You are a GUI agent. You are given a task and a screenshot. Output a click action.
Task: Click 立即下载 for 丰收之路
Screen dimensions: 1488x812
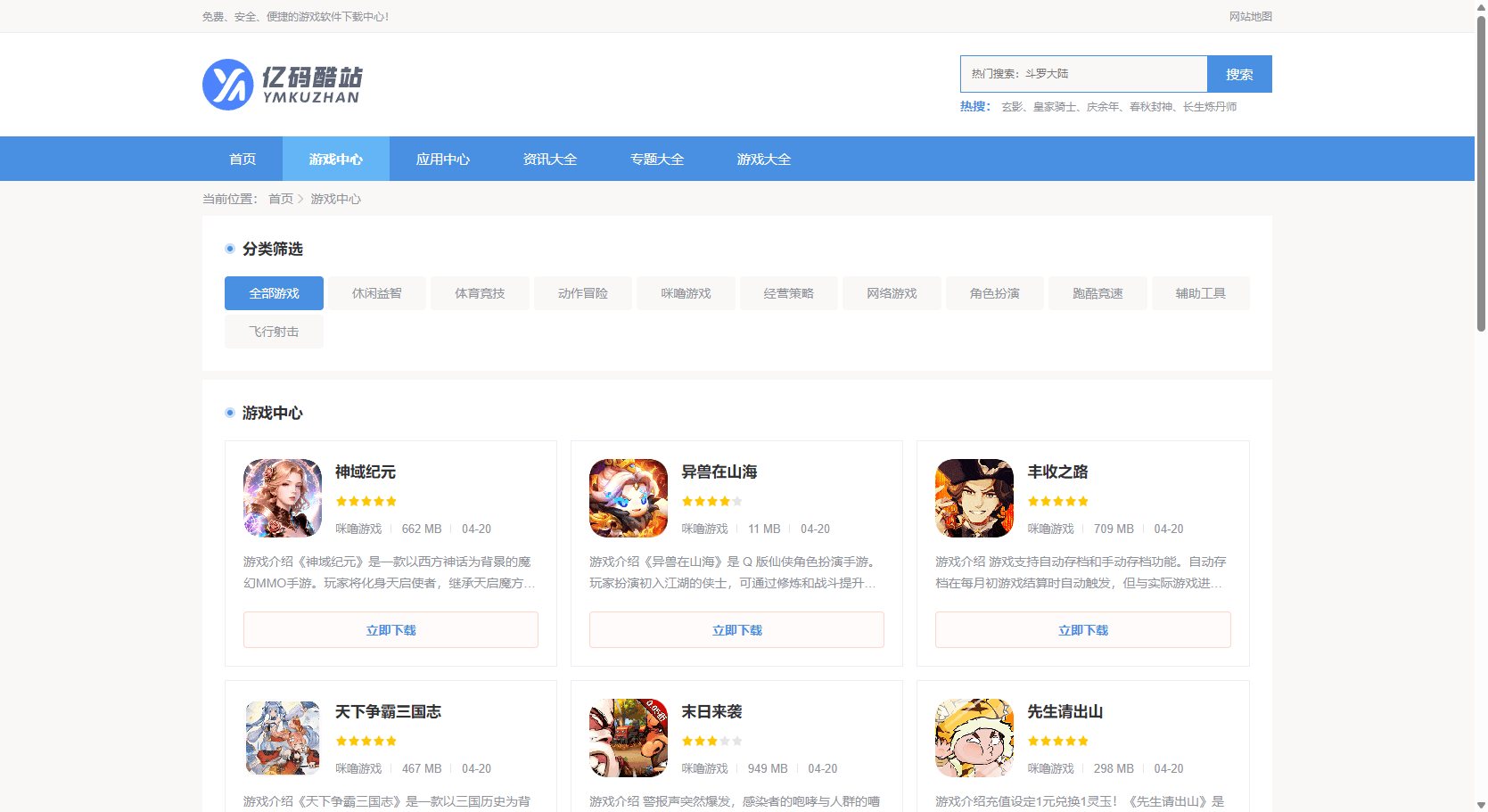[1083, 630]
